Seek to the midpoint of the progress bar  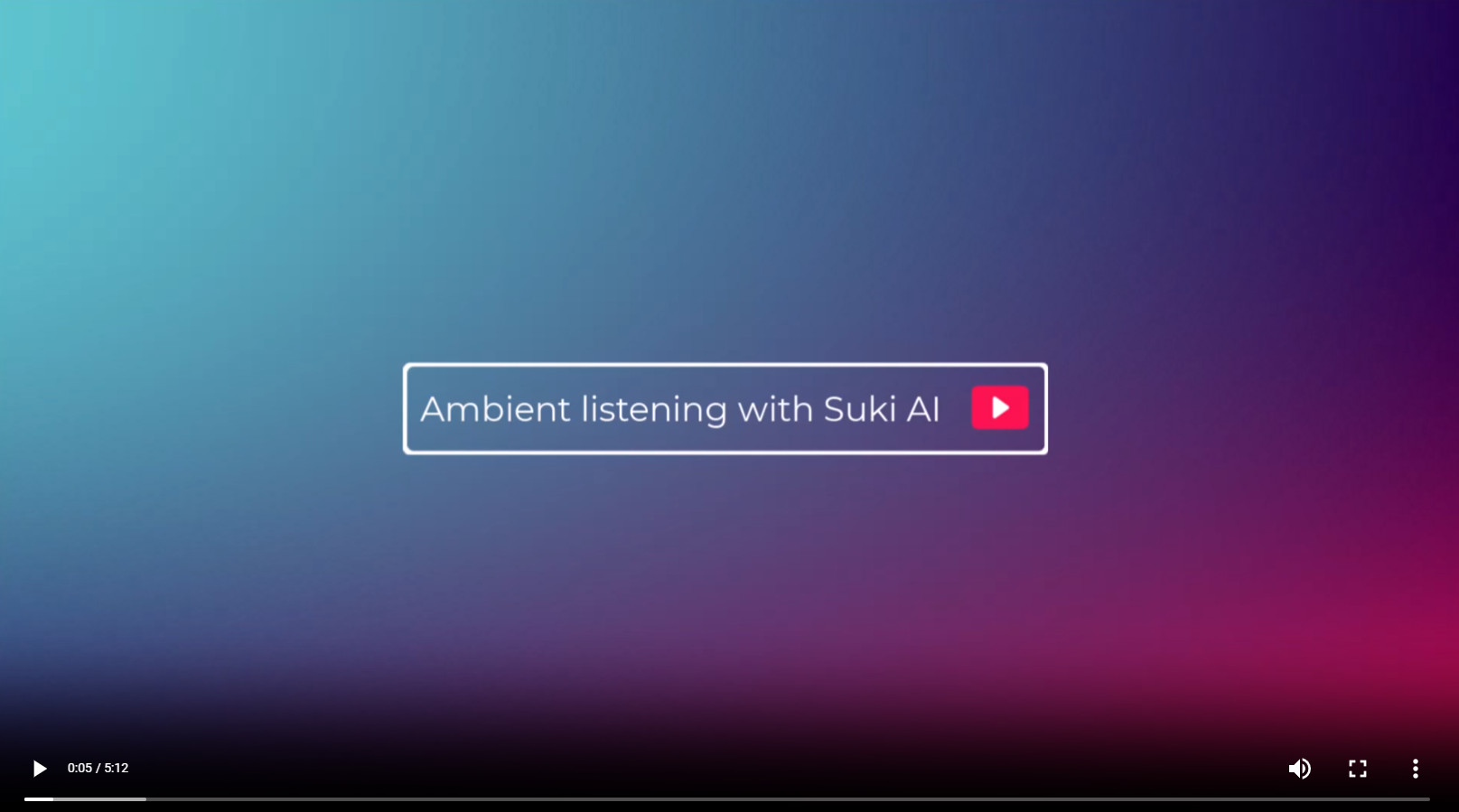tap(727, 799)
